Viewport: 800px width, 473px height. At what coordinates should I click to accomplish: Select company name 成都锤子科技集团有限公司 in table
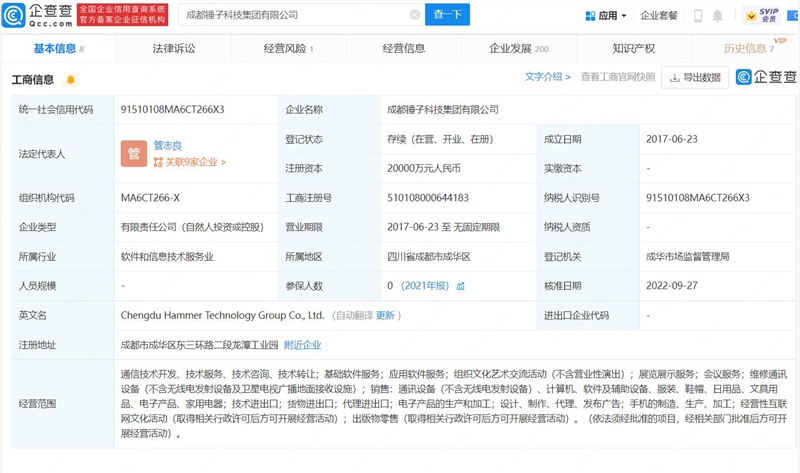(443, 109)
